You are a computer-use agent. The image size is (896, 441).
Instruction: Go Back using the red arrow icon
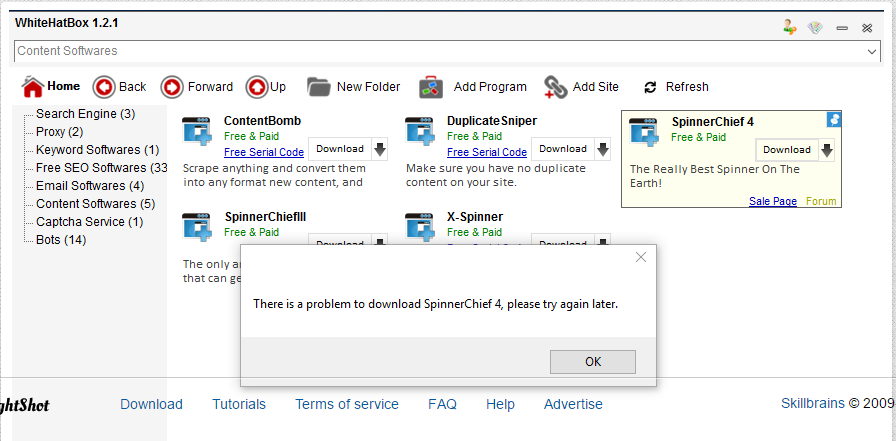tap(104, 87)
